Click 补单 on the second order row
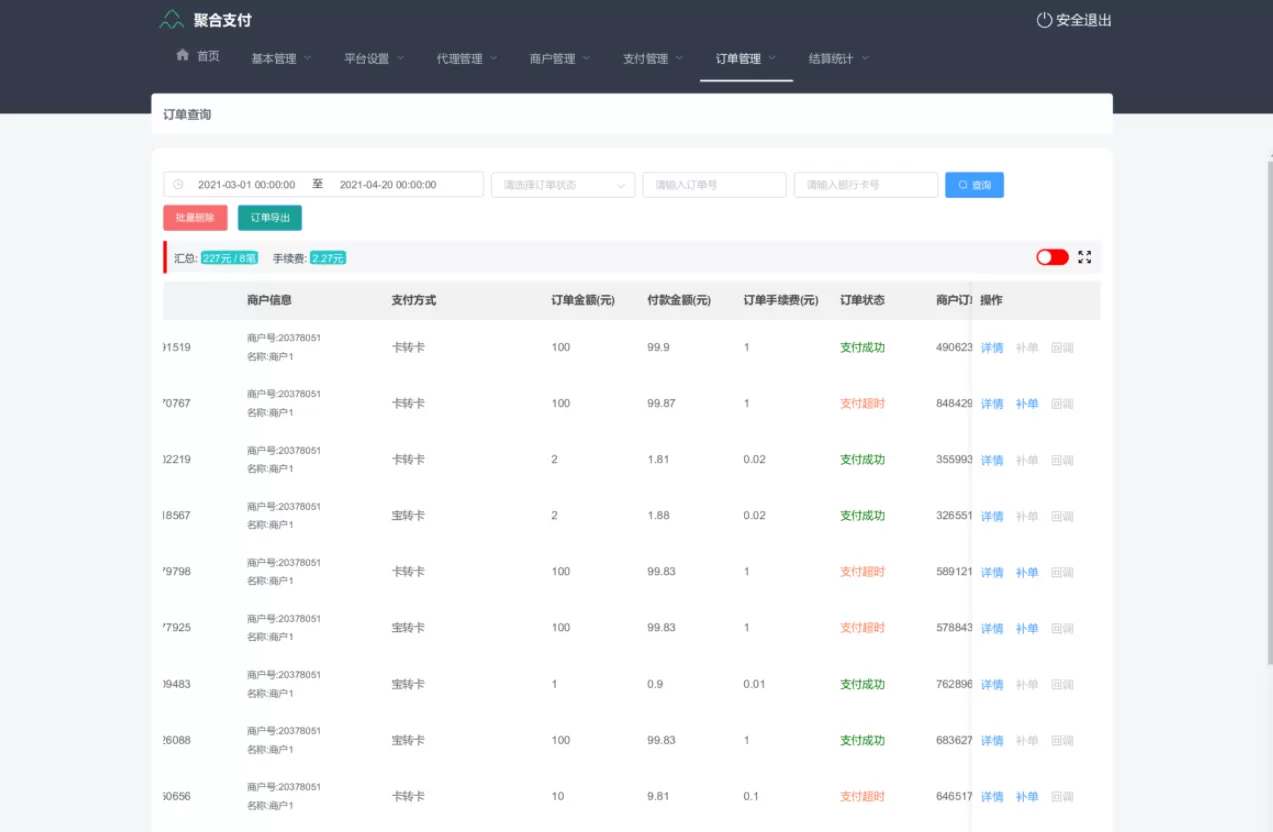This screenshot has width=1273, height=832. (1027, 403)
